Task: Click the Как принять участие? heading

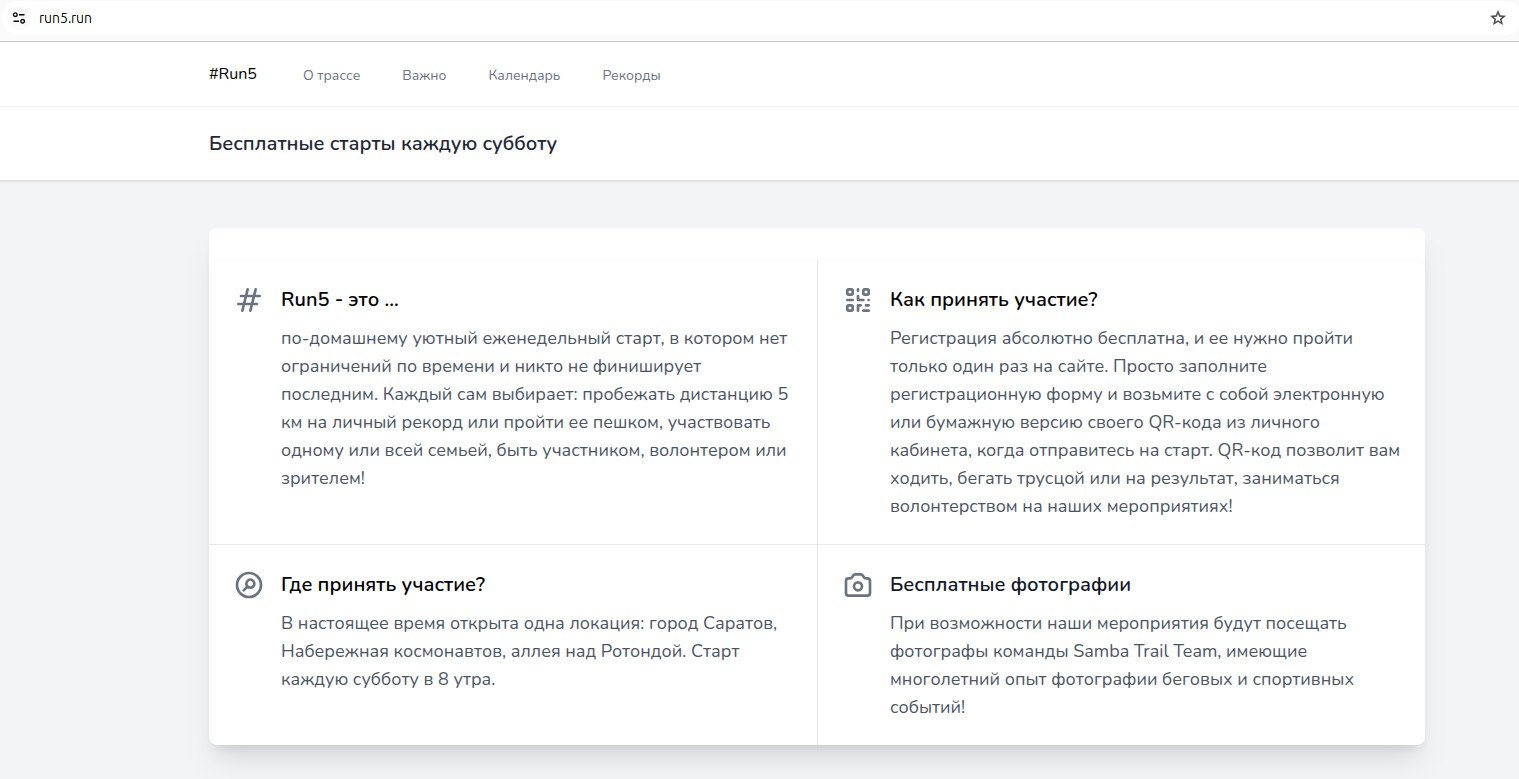Action: pos(994,300)
